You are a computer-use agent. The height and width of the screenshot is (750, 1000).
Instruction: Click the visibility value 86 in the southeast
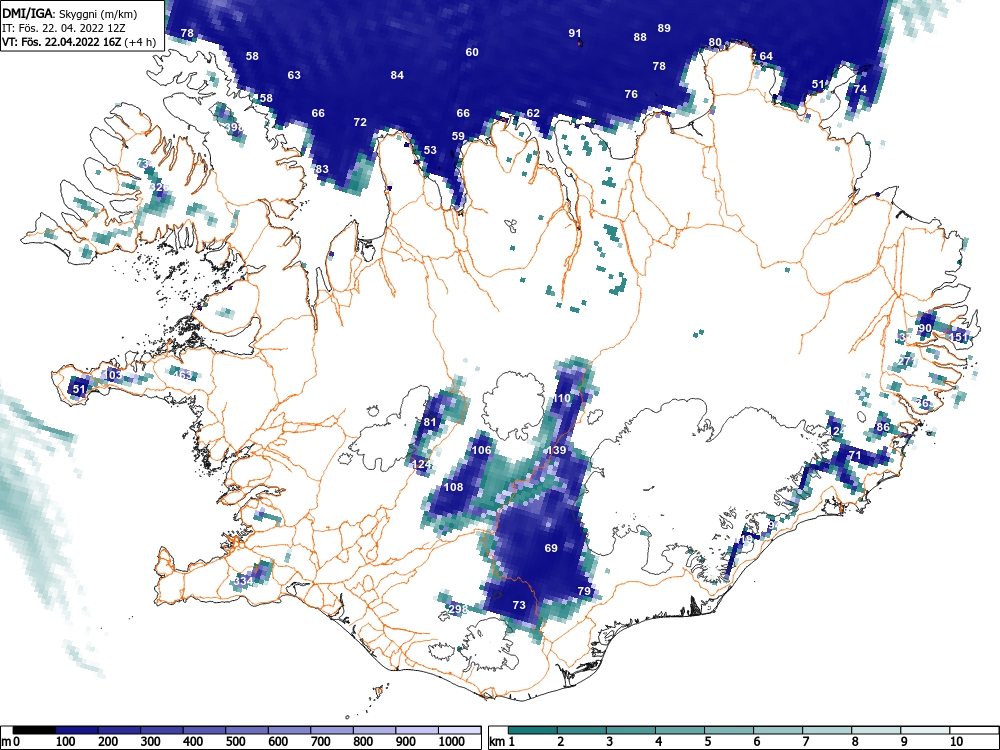click(x=883, y=427)
